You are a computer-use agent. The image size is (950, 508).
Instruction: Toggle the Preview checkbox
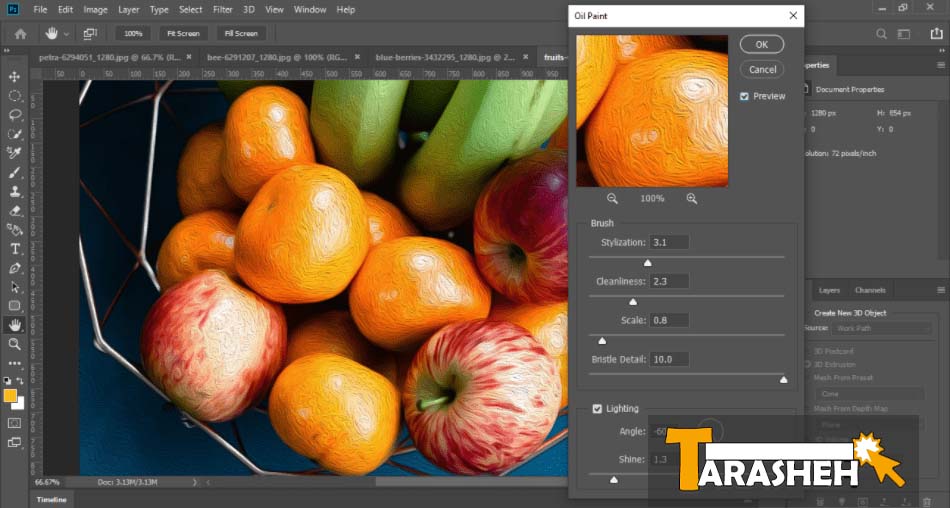[x=744, y=96]
